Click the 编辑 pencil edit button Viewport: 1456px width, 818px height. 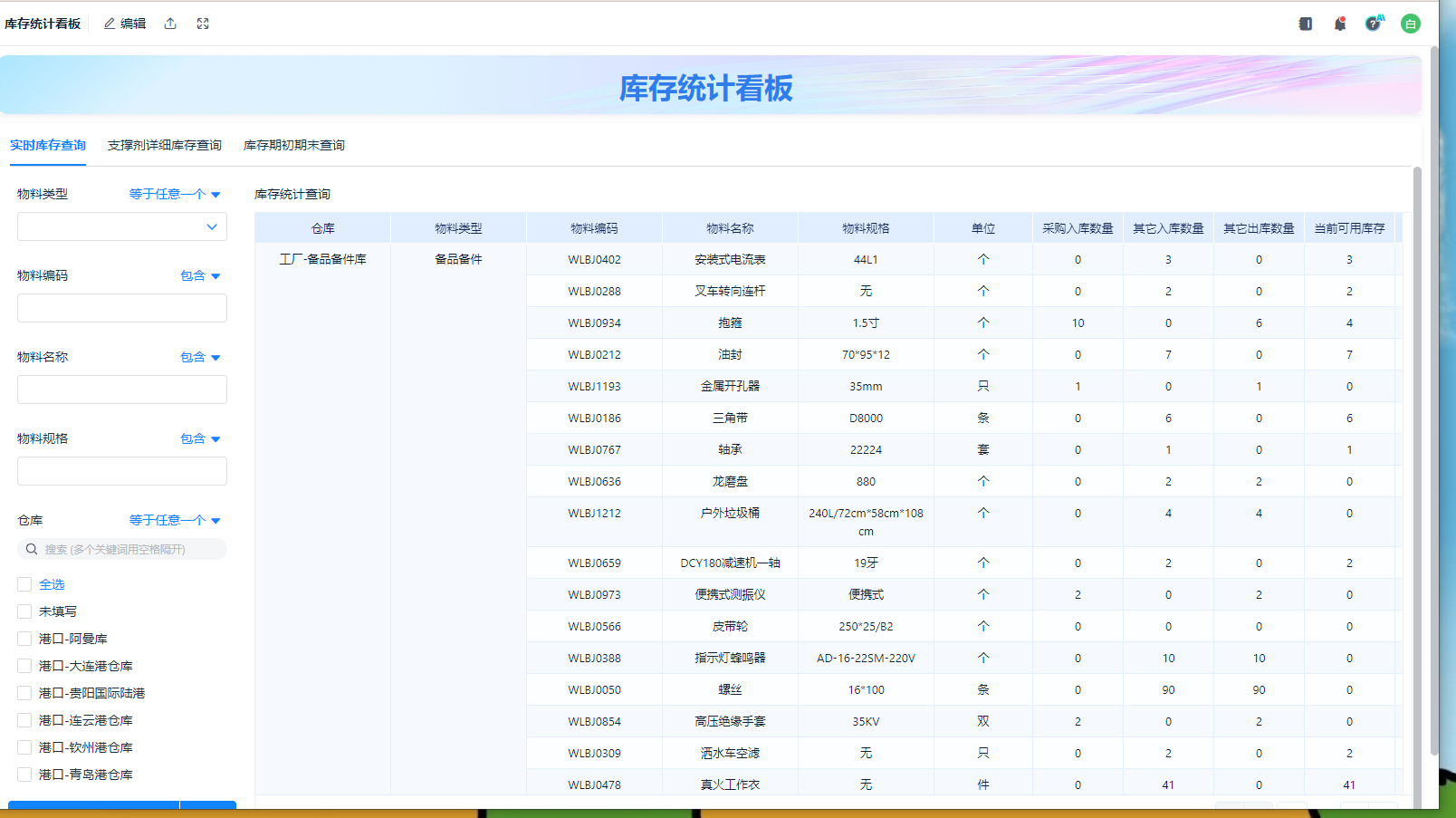click(x=125, y=24)
